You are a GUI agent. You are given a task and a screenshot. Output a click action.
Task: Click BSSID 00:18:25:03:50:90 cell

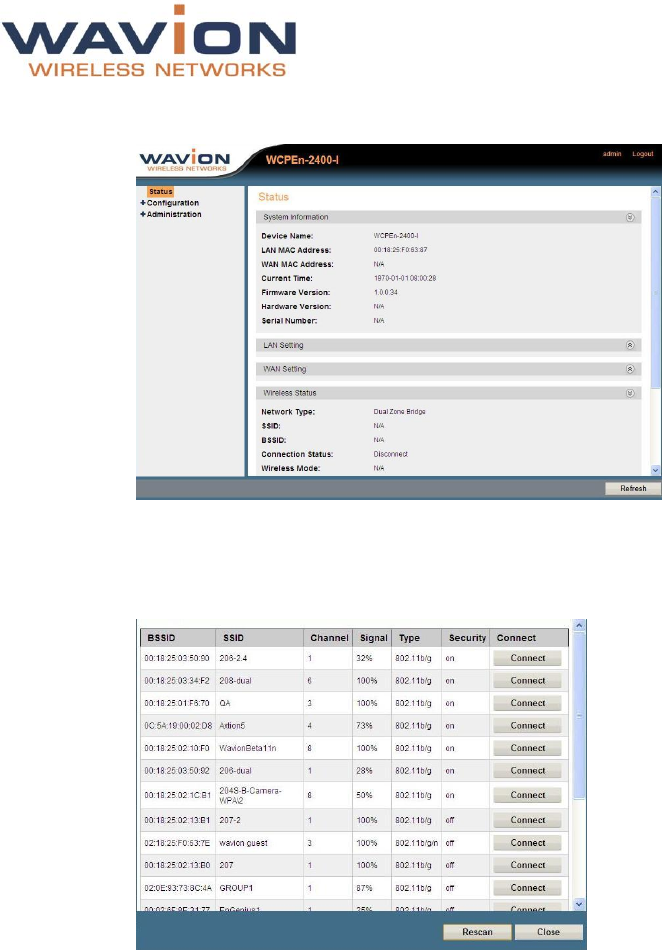[x=177, y=658]
